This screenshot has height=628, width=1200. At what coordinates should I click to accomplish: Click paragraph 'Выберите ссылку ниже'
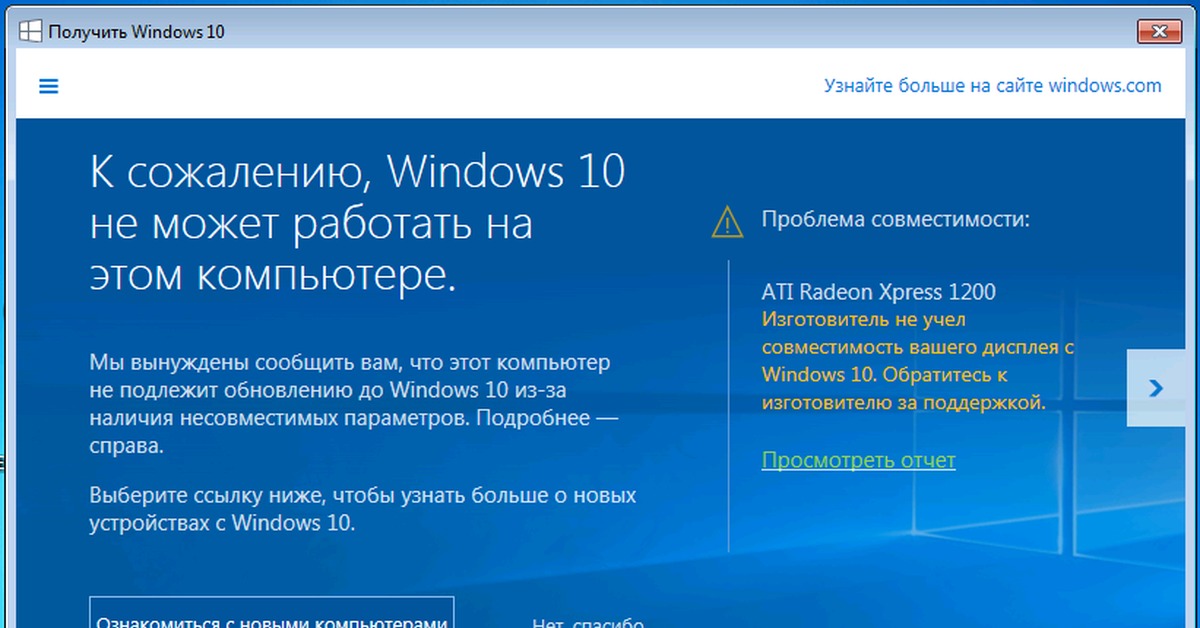click(363, 509)
